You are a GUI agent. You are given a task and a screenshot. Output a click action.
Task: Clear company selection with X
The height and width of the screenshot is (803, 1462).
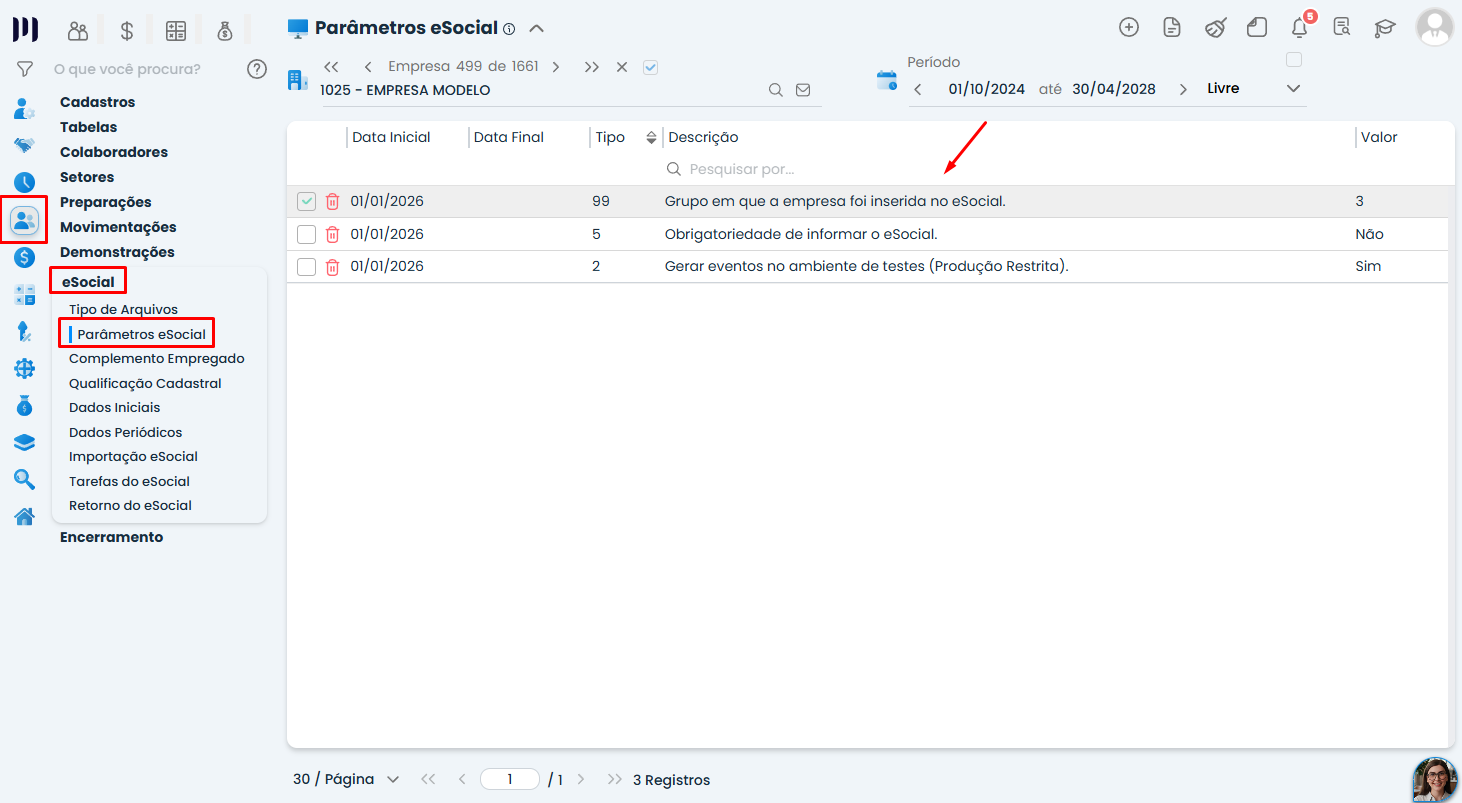click(x=622, y=67)
